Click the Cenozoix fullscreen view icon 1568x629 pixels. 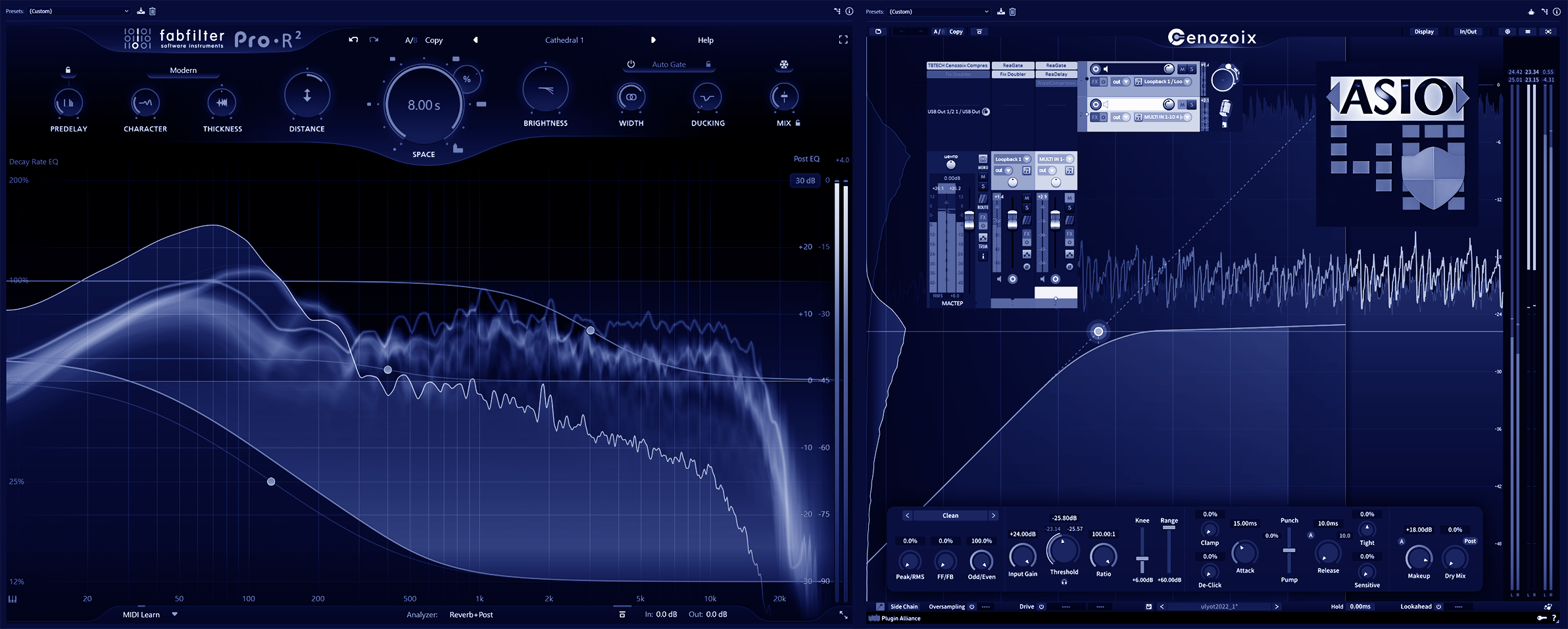click(1548, 32)
